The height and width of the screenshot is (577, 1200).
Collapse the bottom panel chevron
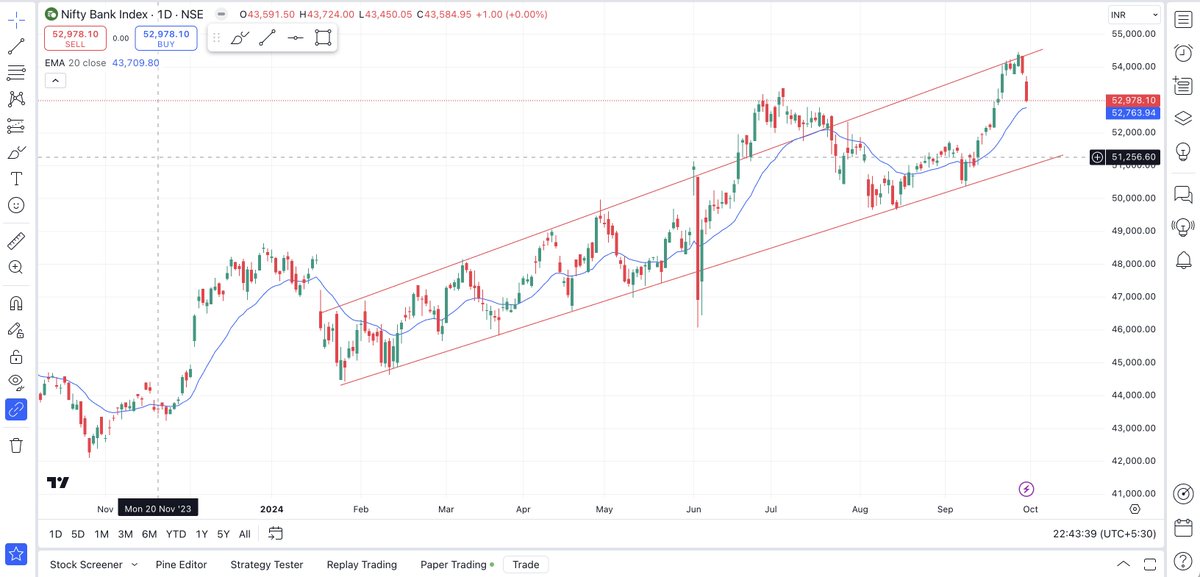[x=1125, y=564]
